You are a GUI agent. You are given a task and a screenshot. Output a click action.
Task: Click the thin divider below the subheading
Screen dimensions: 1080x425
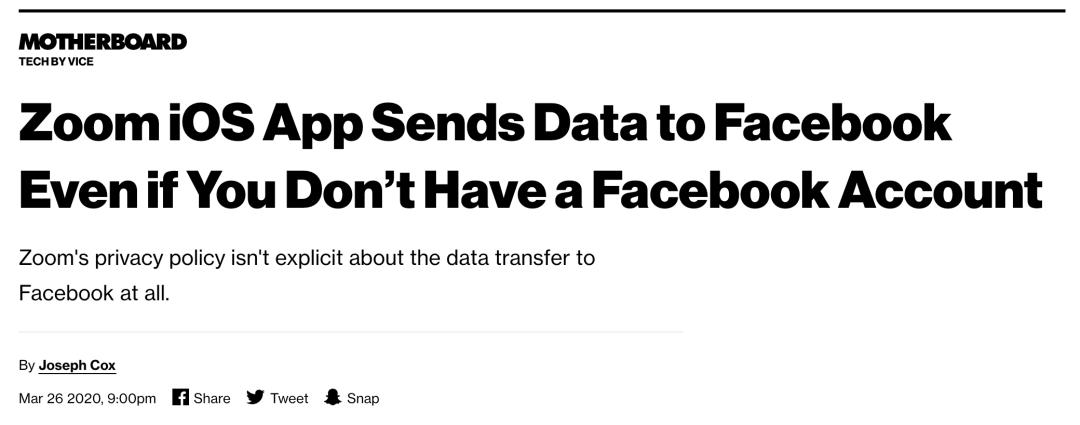(x=351, y=332)
